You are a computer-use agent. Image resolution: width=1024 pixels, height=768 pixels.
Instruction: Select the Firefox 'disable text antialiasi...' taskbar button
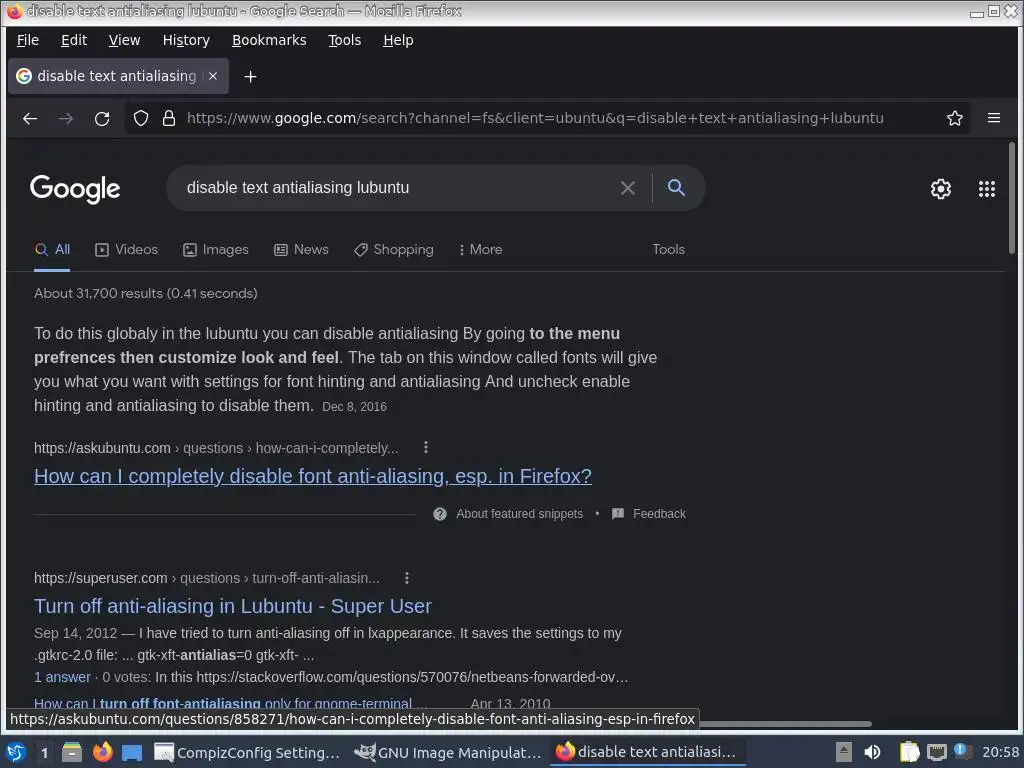(x=647, y=752)
